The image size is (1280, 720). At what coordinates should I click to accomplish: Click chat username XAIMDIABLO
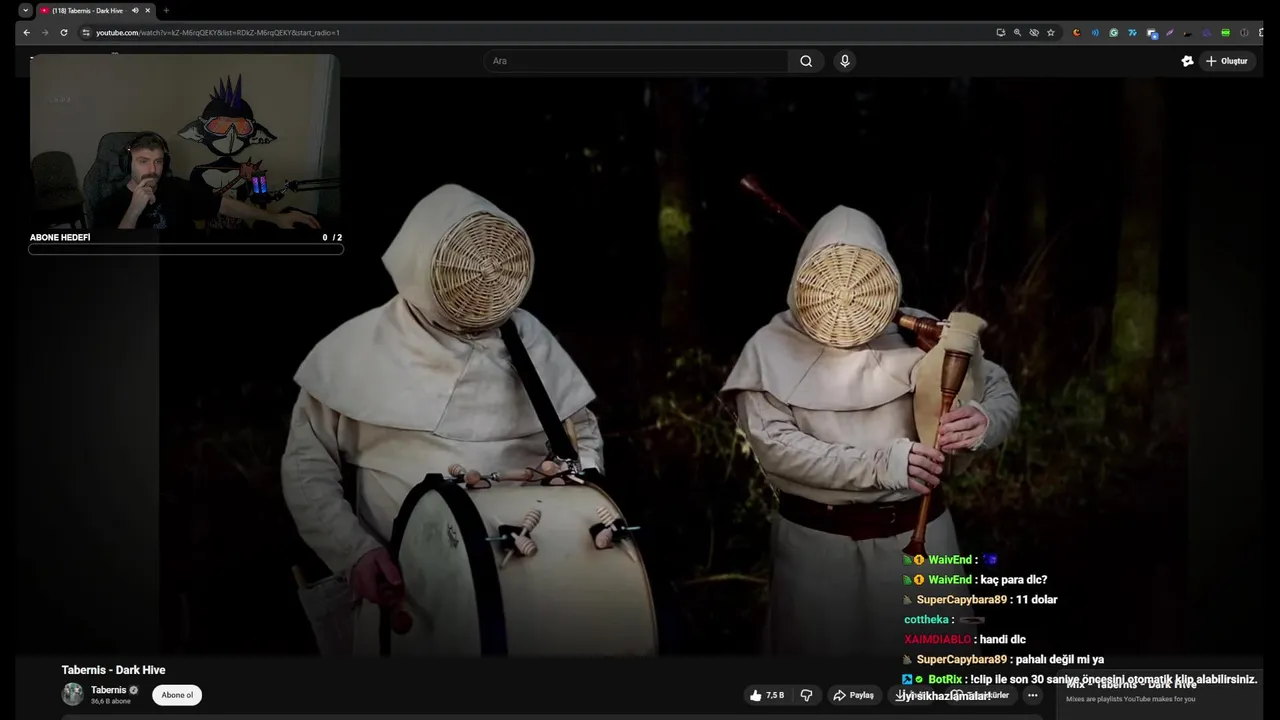[x=937, y=640]
